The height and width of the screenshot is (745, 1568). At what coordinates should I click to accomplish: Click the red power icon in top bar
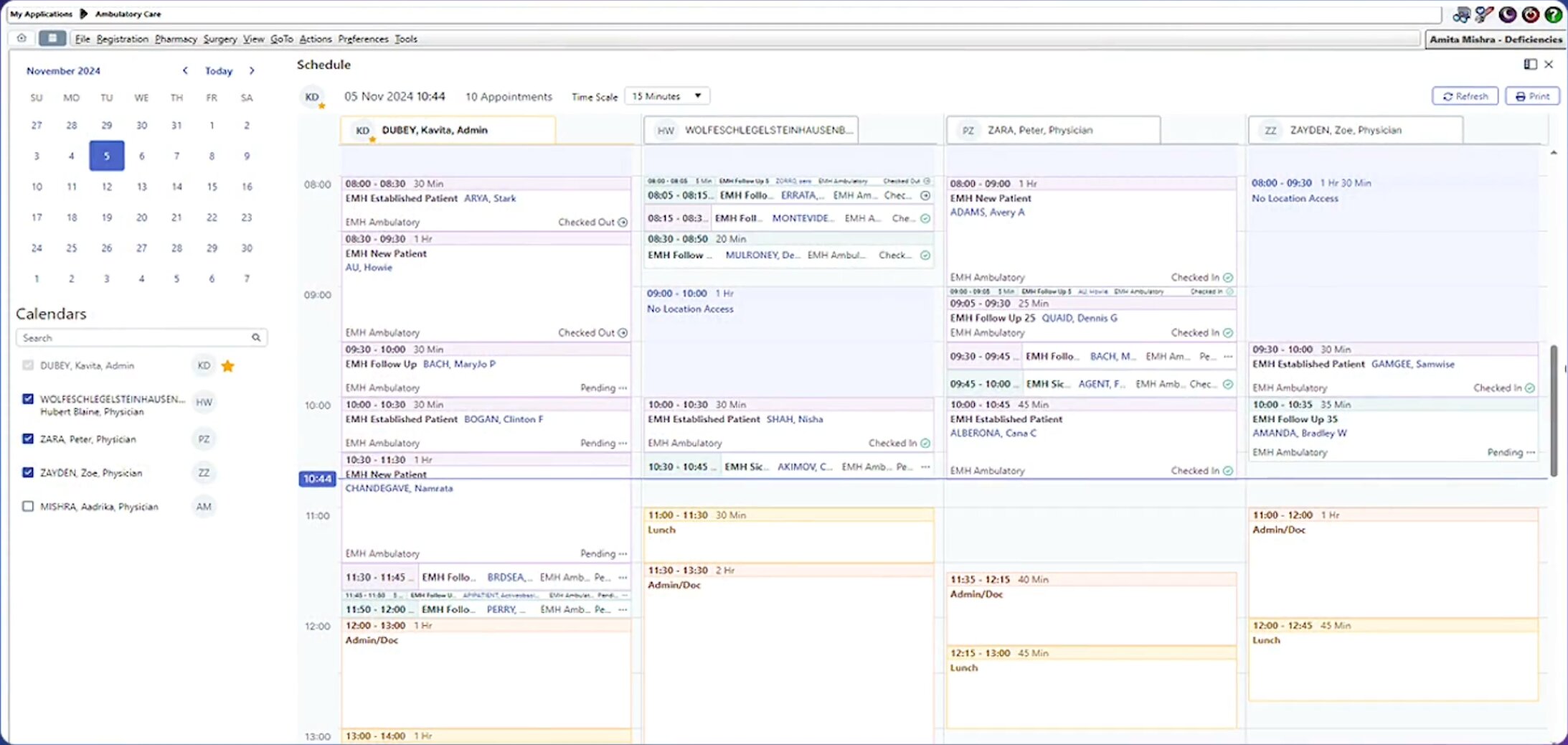(1530, 14)
